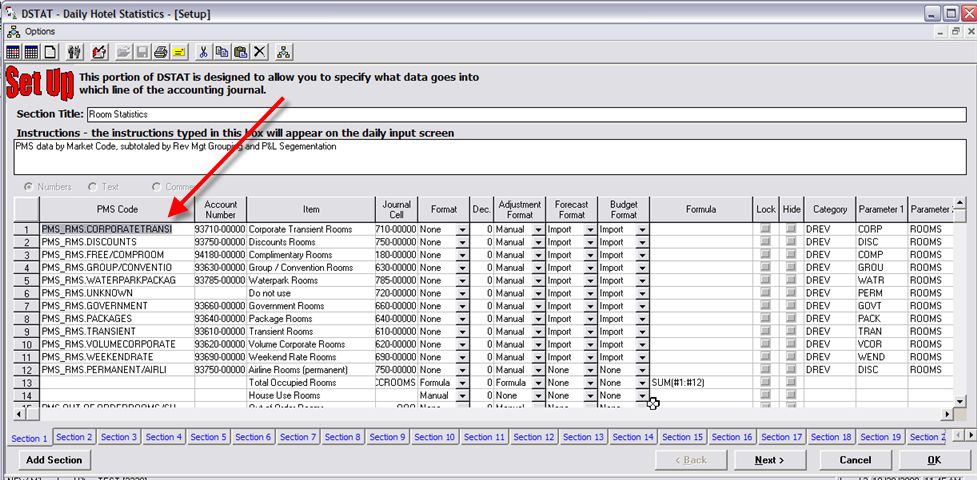Screen dimensions: 977x480
Task: Click the grid vertical scrollbar down arrow
Action: (960, 401)
